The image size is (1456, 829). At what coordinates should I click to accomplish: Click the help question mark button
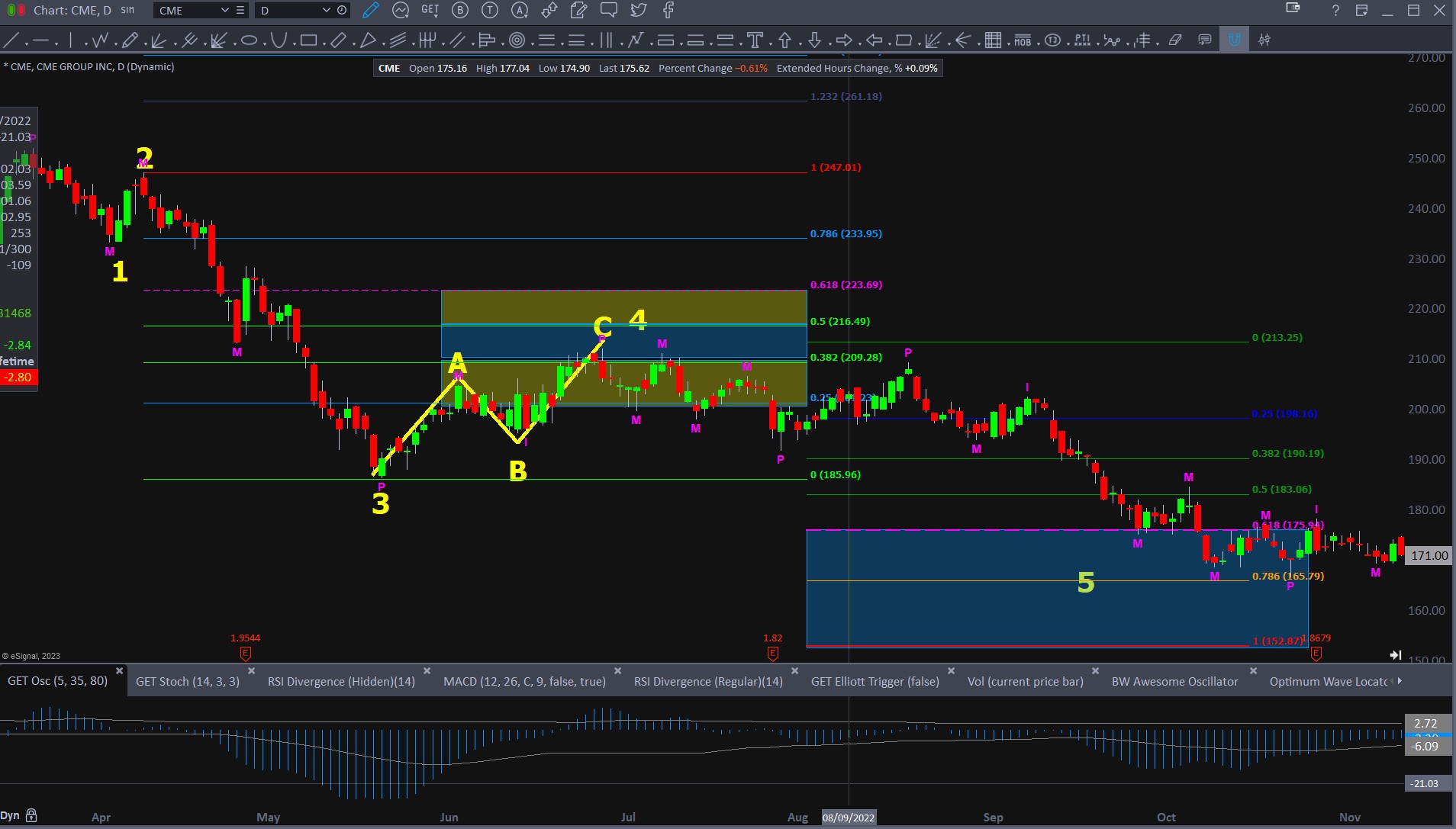pyautogui.click(x=1335, y=10)
